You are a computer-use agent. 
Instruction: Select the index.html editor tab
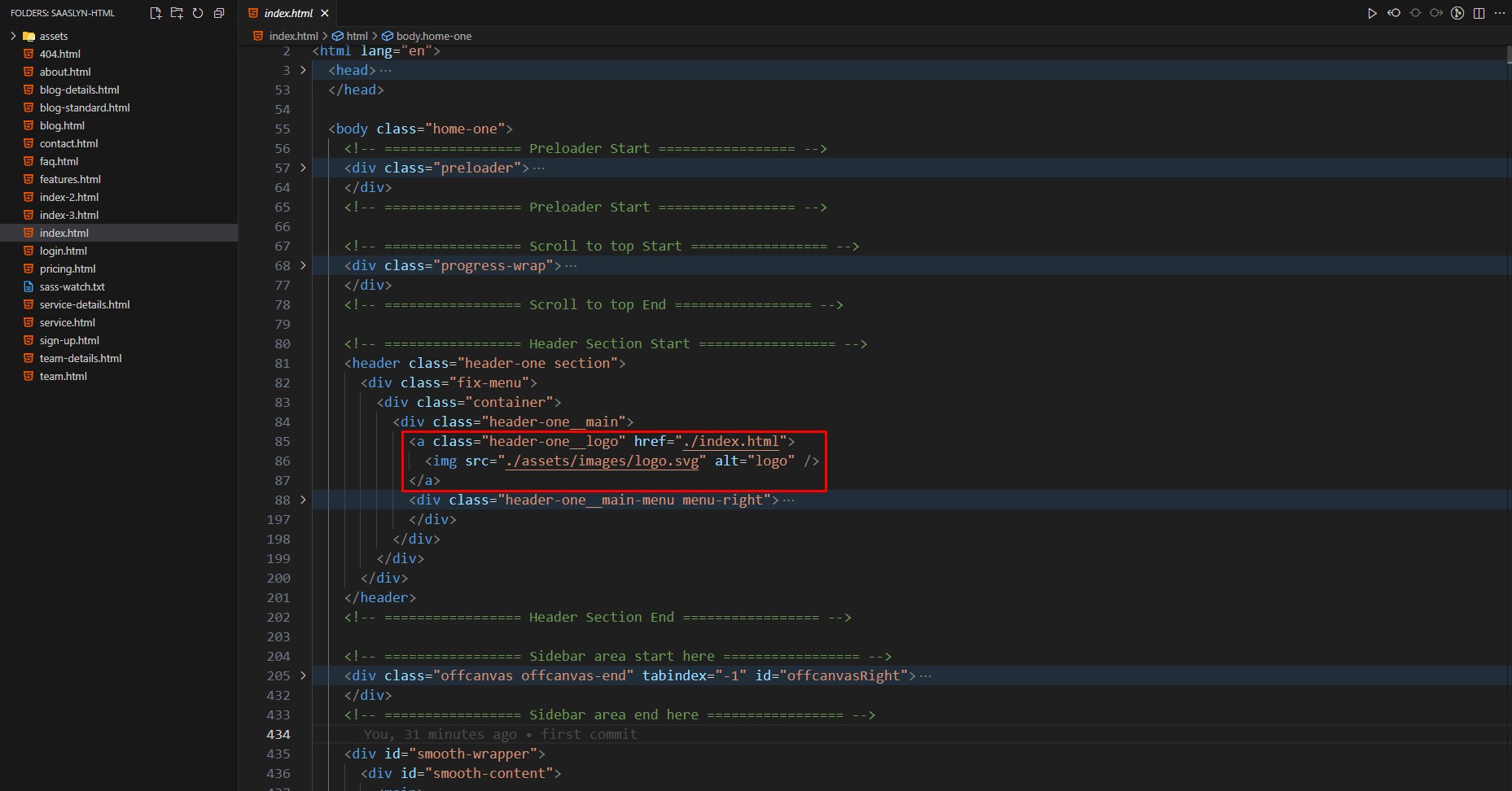287,13
